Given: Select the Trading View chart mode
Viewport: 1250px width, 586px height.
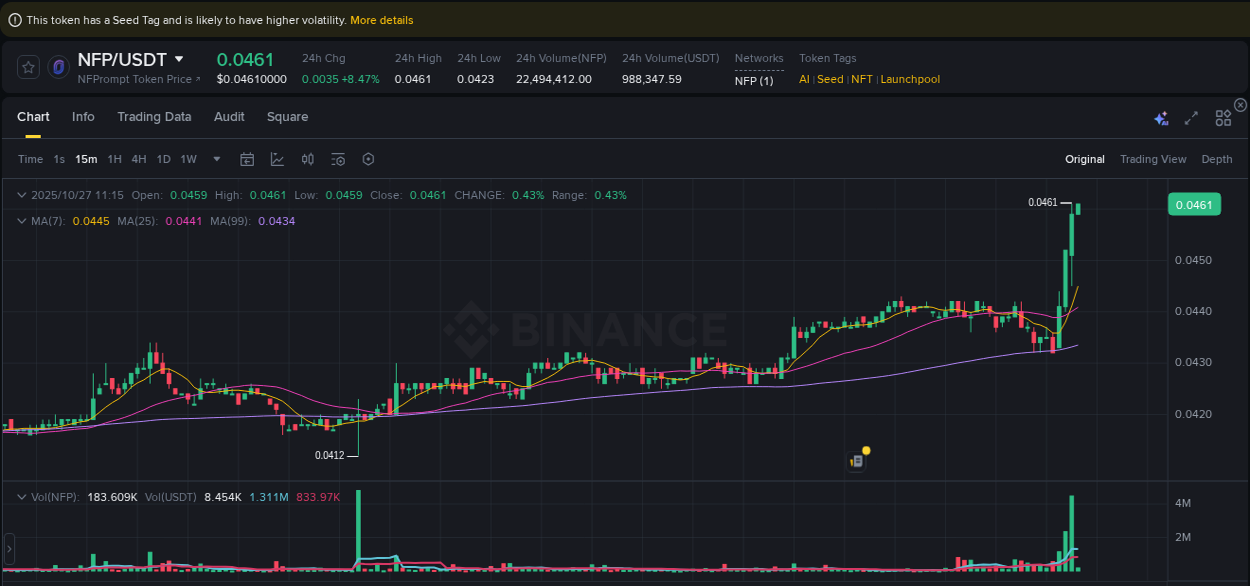Looking at the screenshot, I should pyautogui.click(x=1153, y=159).
